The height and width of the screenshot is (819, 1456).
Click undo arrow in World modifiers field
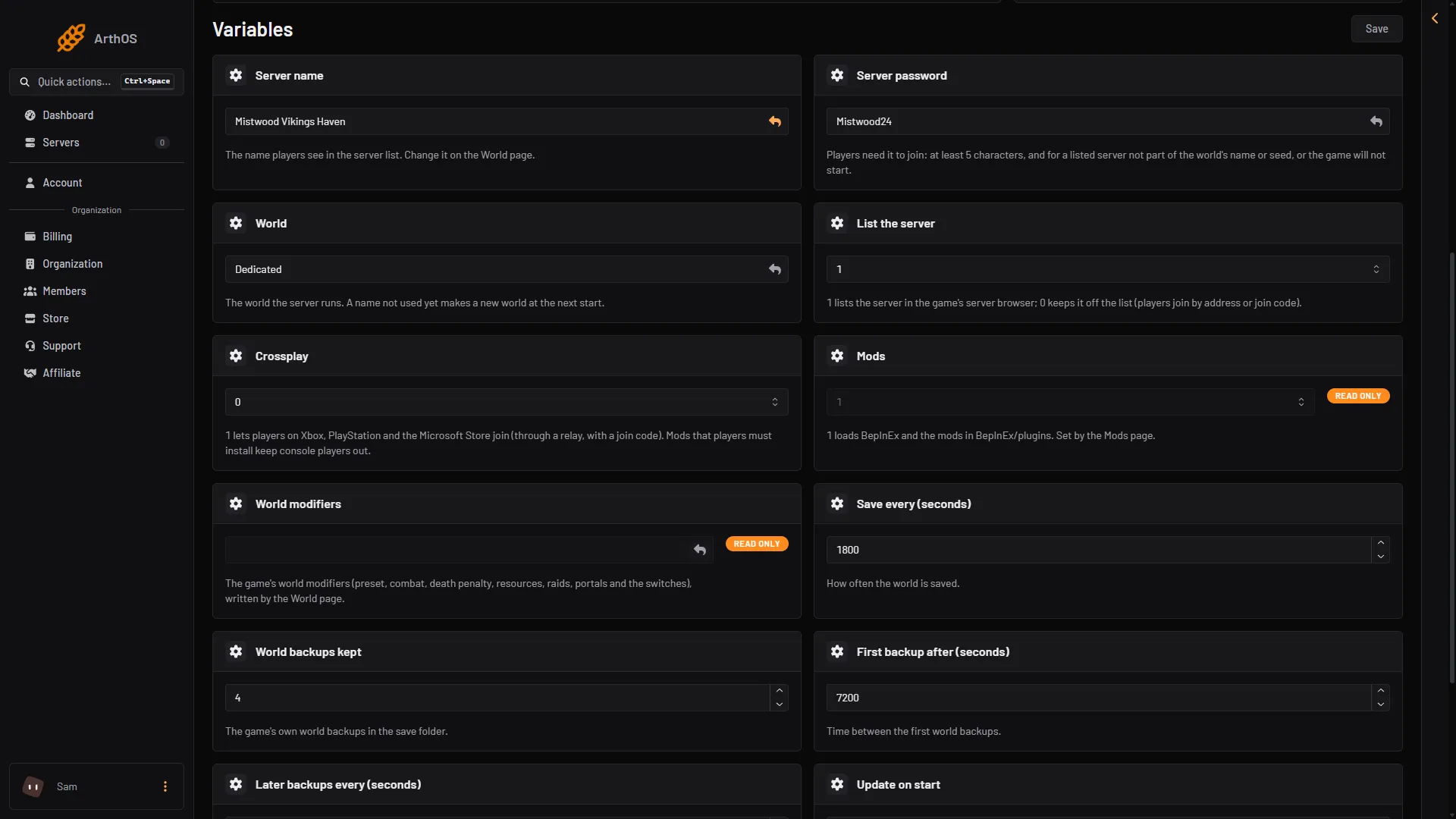coord(700,550)
